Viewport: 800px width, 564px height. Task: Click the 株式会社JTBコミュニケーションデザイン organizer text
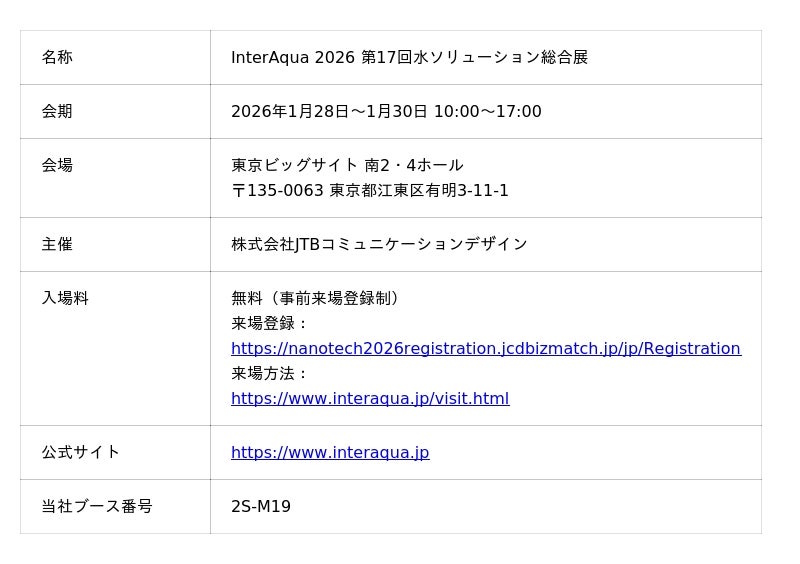click(x=379, y=245)
